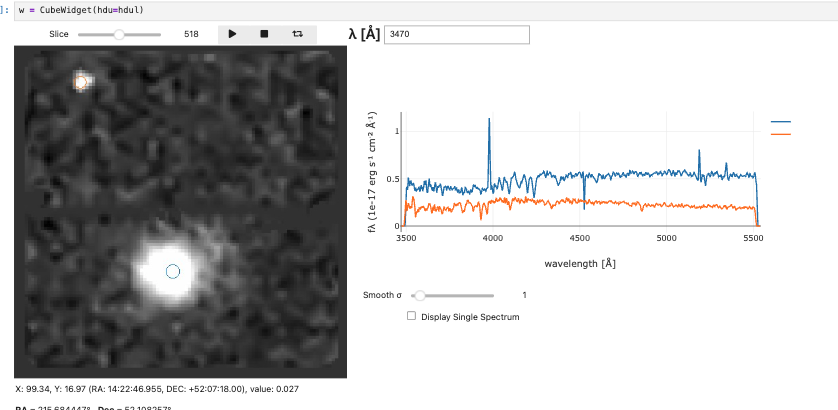Select the blue aperture circle on galaxy

point(173,272)
